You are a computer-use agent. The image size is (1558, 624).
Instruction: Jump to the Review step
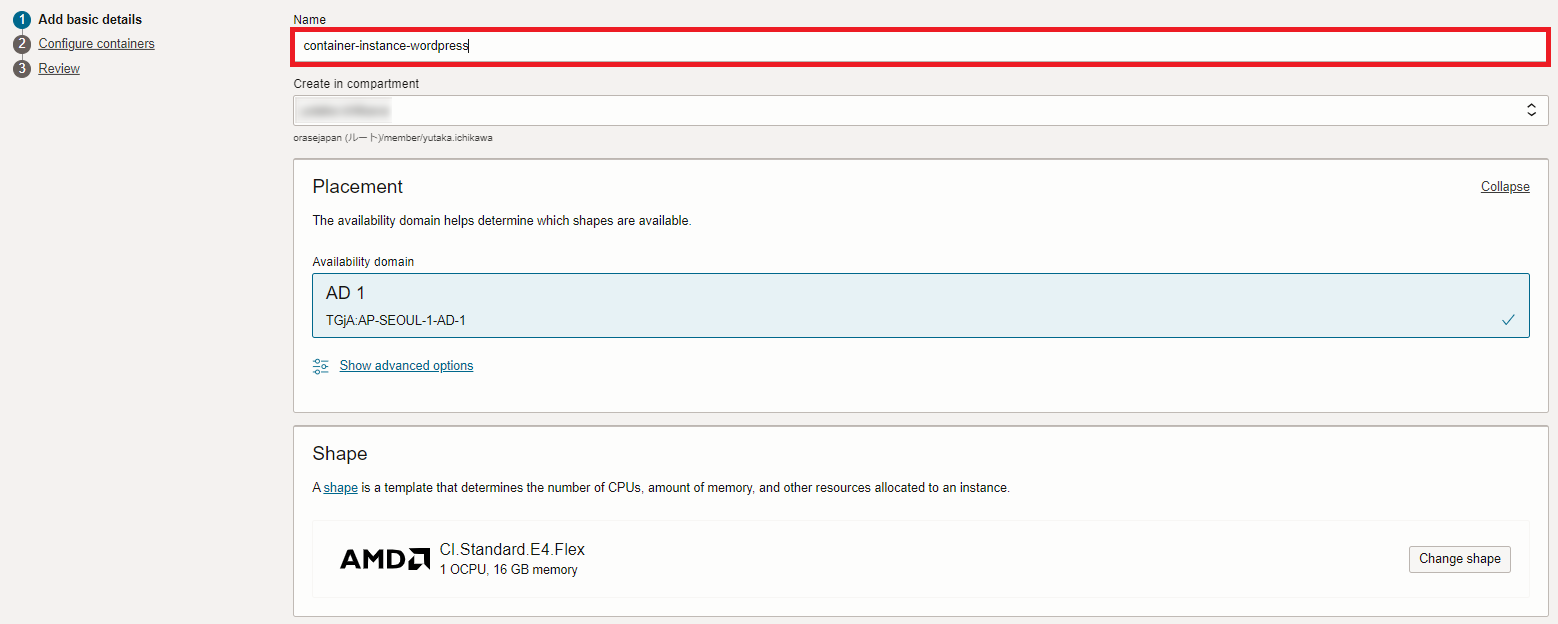coord(59,69)
